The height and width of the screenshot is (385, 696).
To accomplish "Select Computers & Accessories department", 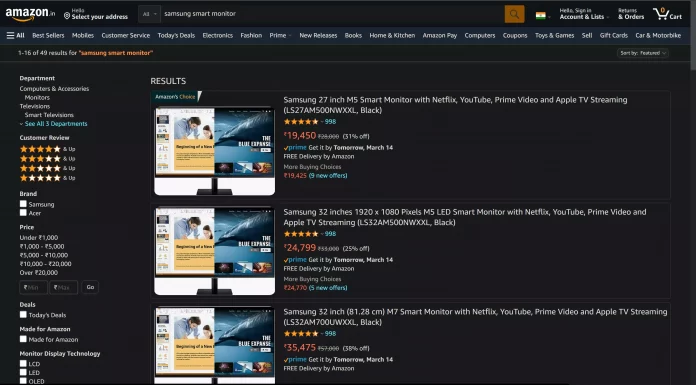I will pyautogui.click(x=54, y=89).
